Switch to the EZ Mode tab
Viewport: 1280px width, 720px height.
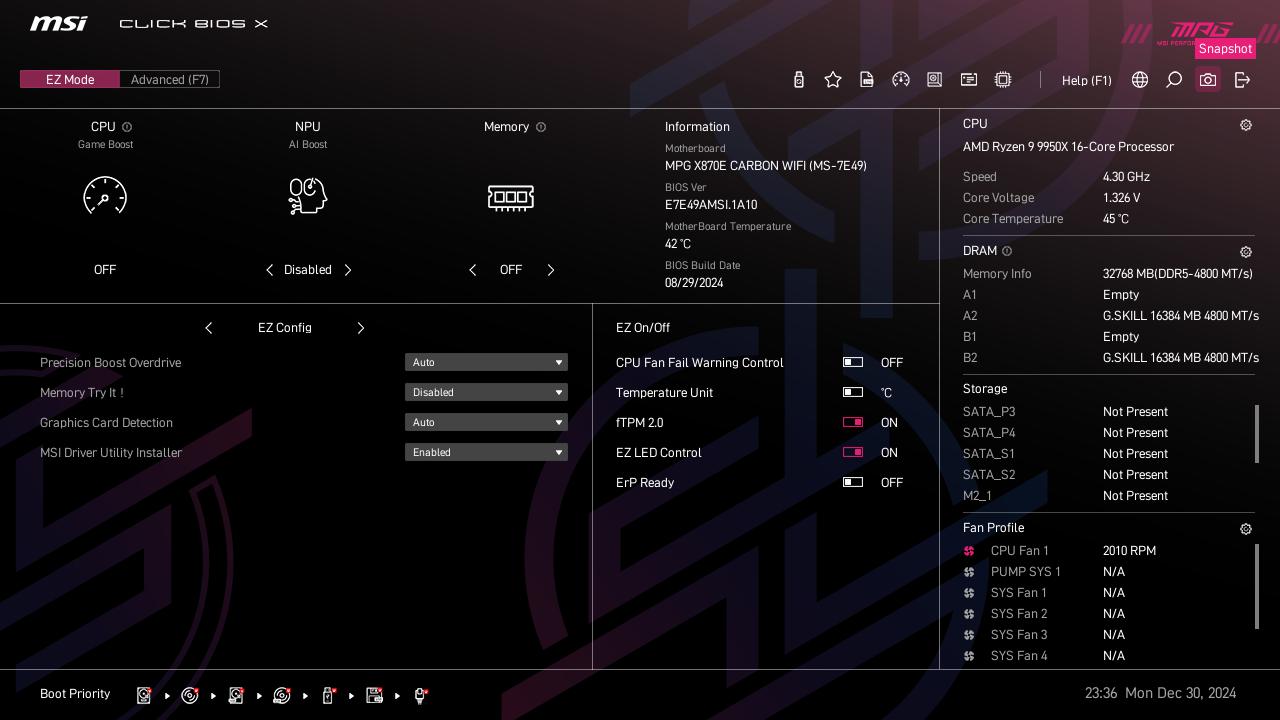point(70,79)
